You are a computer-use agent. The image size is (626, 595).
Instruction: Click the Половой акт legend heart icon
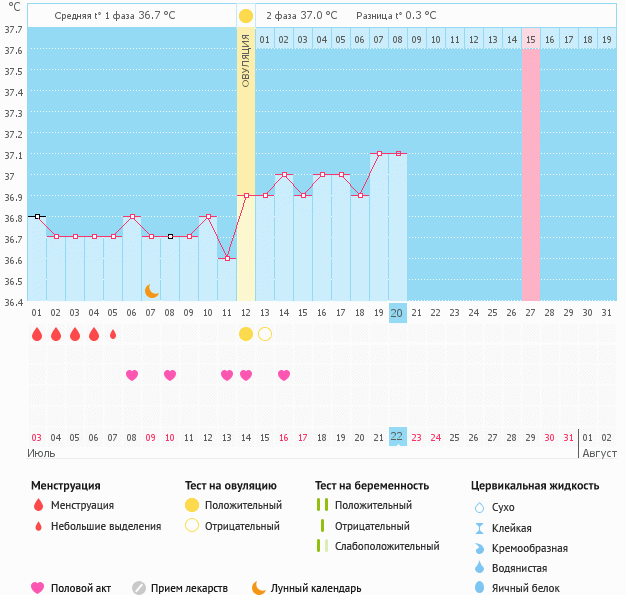pos(39,588)
